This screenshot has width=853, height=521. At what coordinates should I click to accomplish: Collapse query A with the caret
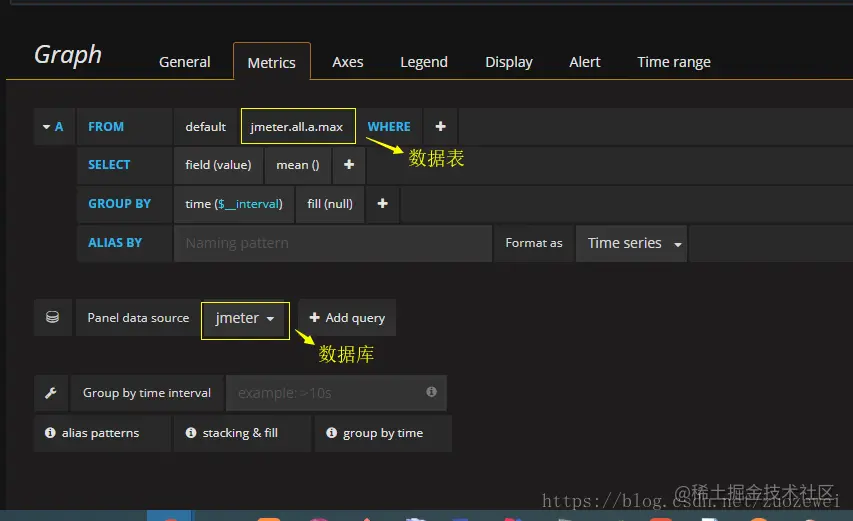tap(46, 127)
